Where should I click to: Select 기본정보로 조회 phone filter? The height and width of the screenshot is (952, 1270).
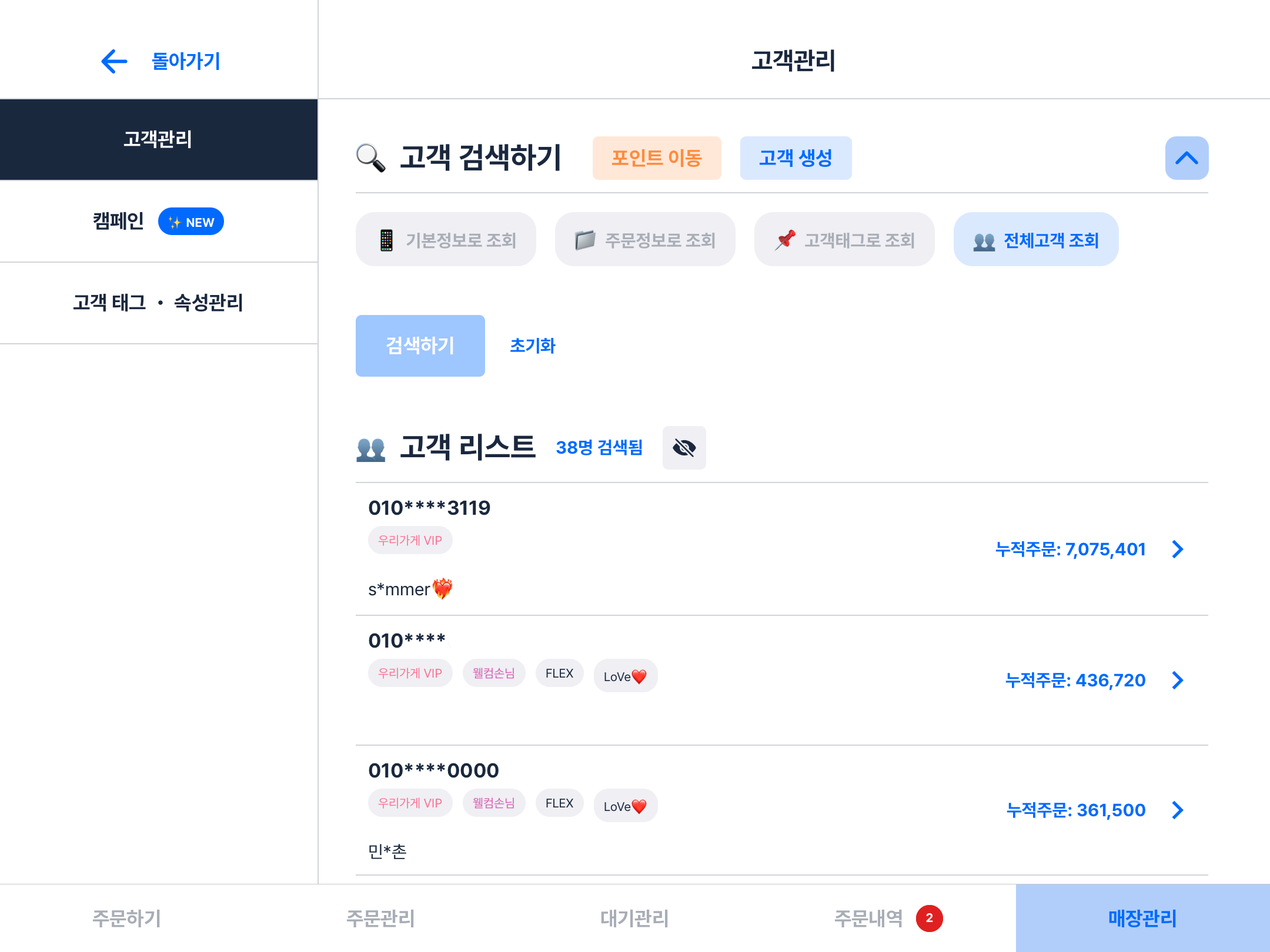[x=446, y=240]
